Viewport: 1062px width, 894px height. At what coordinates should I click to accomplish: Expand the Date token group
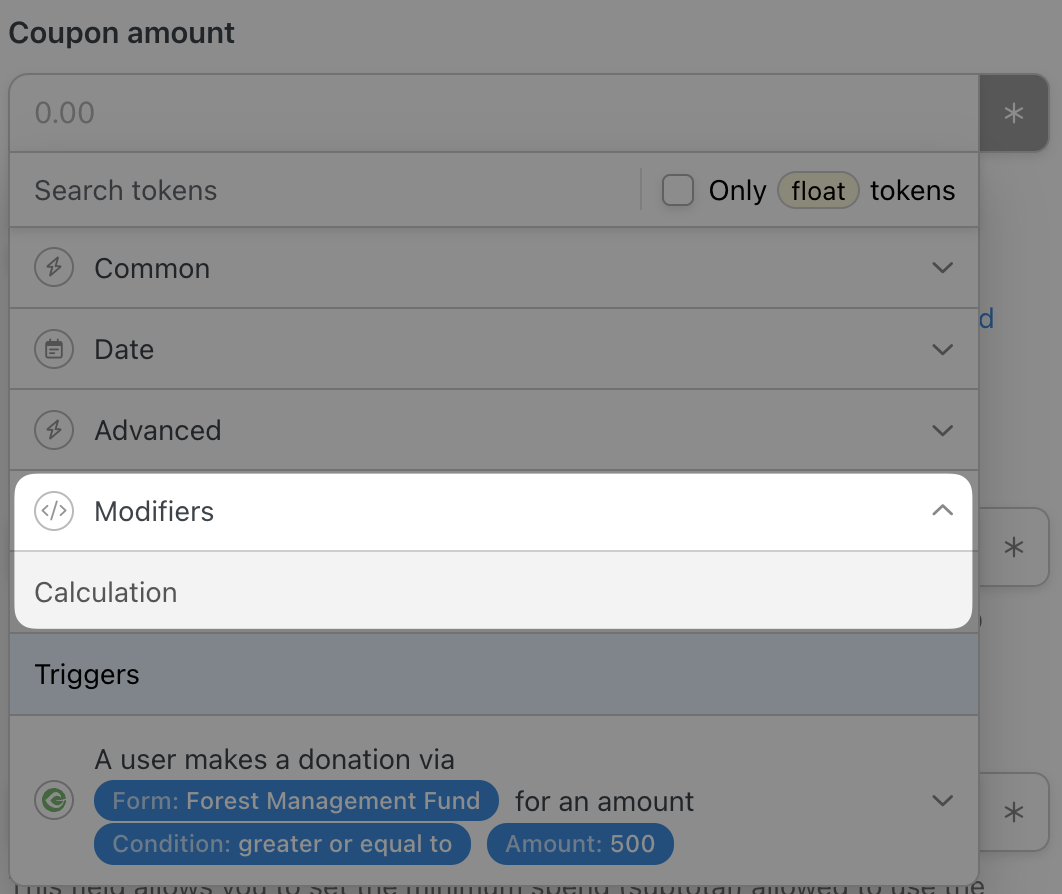click(x=494, y=349)
